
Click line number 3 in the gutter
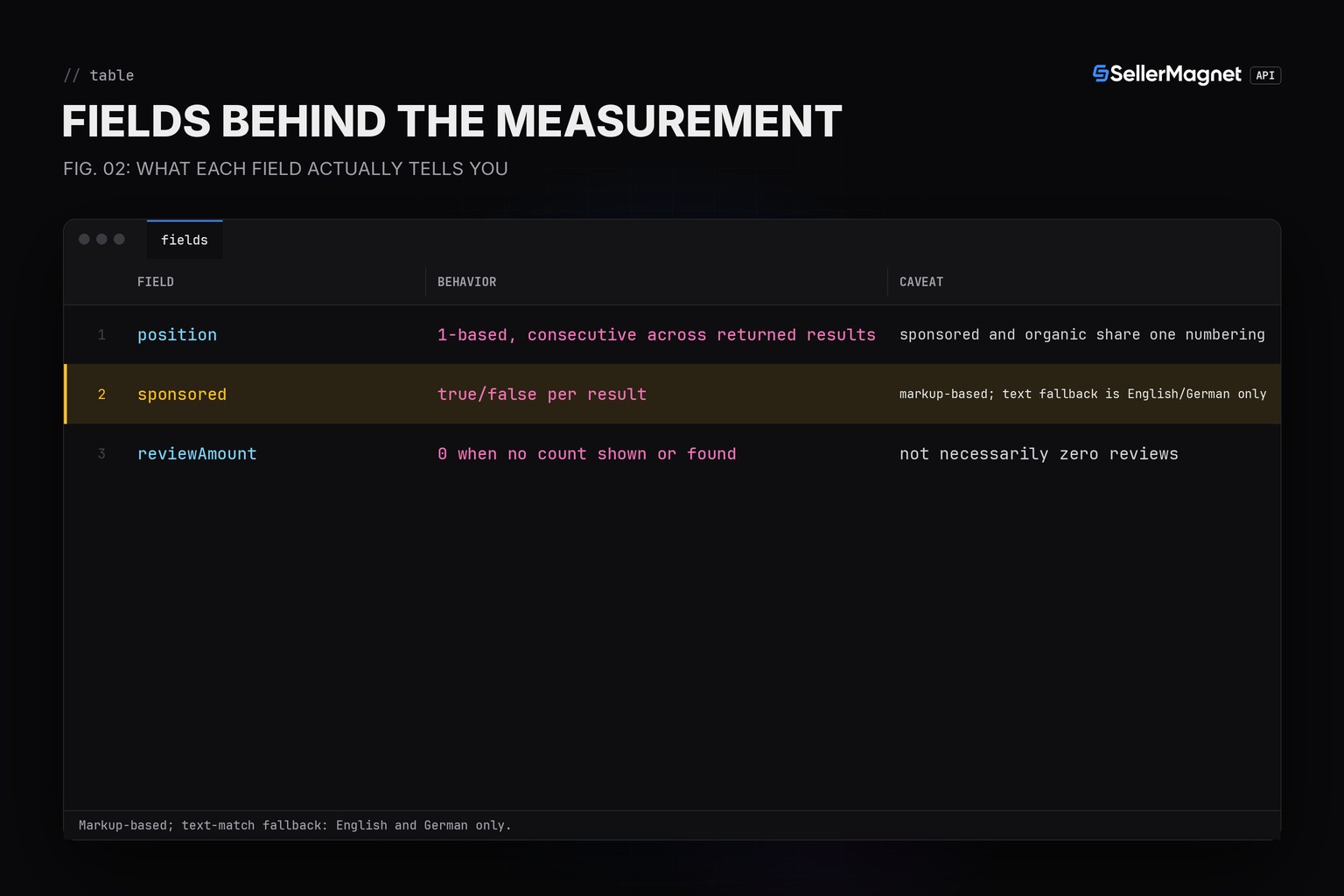point(101,453)
